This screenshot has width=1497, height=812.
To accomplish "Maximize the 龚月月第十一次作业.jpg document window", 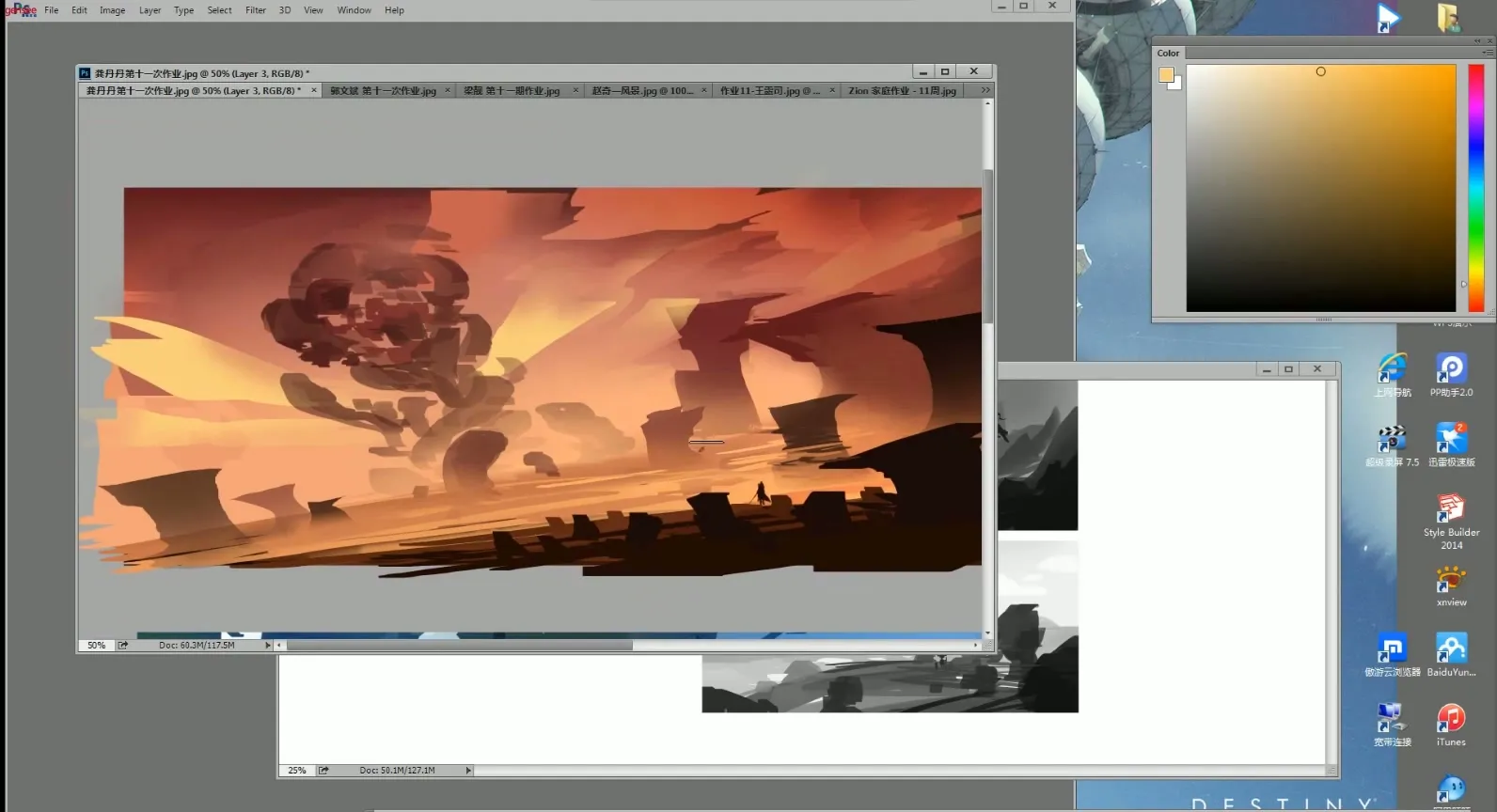I will [945, 71].
